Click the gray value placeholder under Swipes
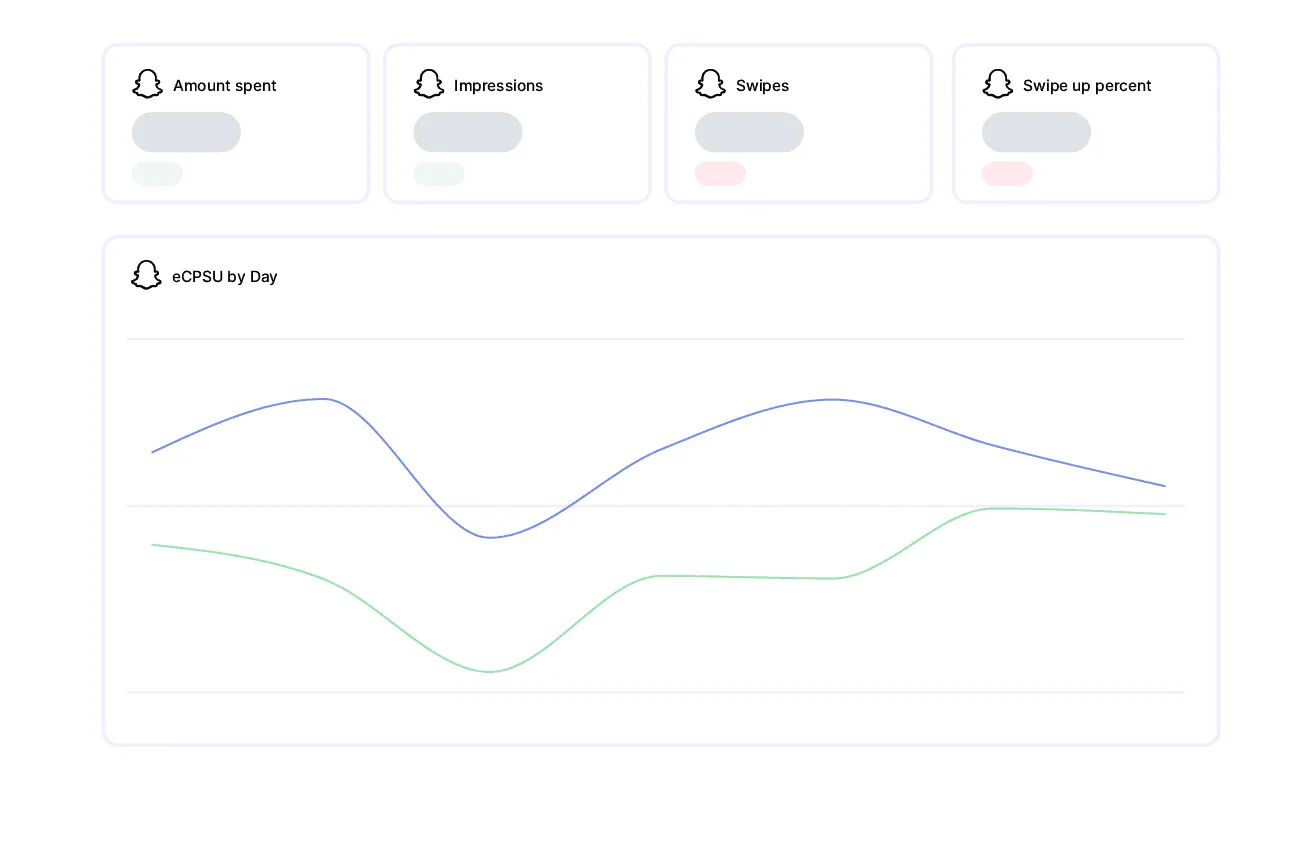This screenshot has width=1313, height=861. click(x=749, y=132)
